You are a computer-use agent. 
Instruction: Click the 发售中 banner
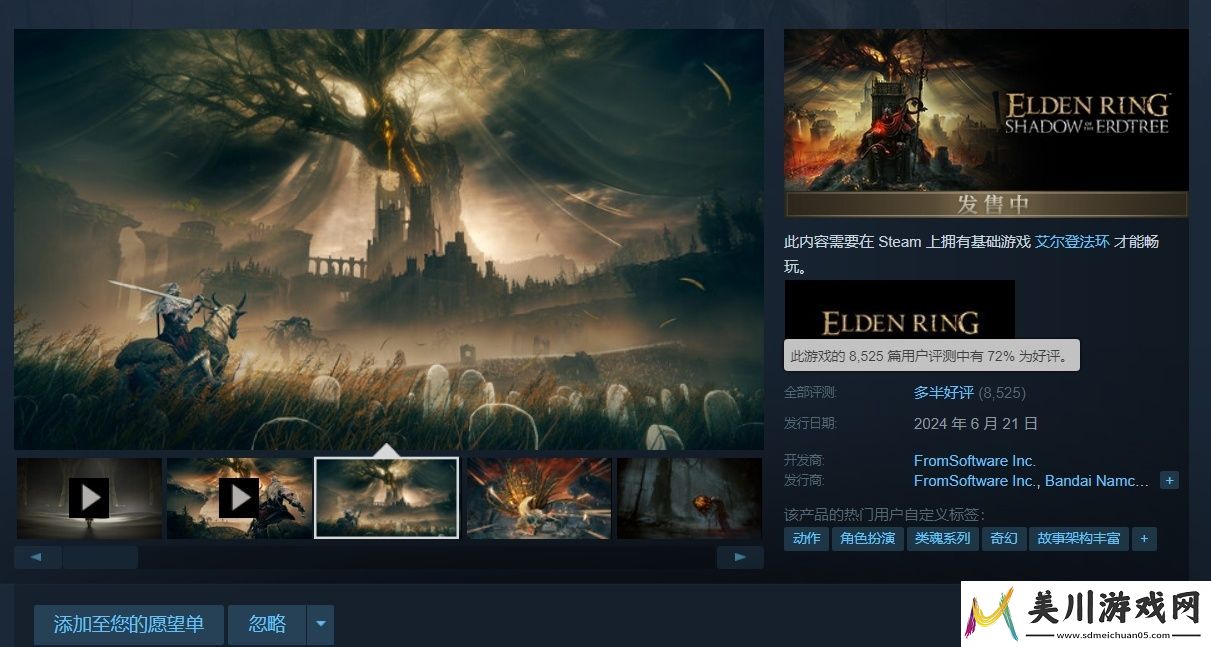click(987, 205)
